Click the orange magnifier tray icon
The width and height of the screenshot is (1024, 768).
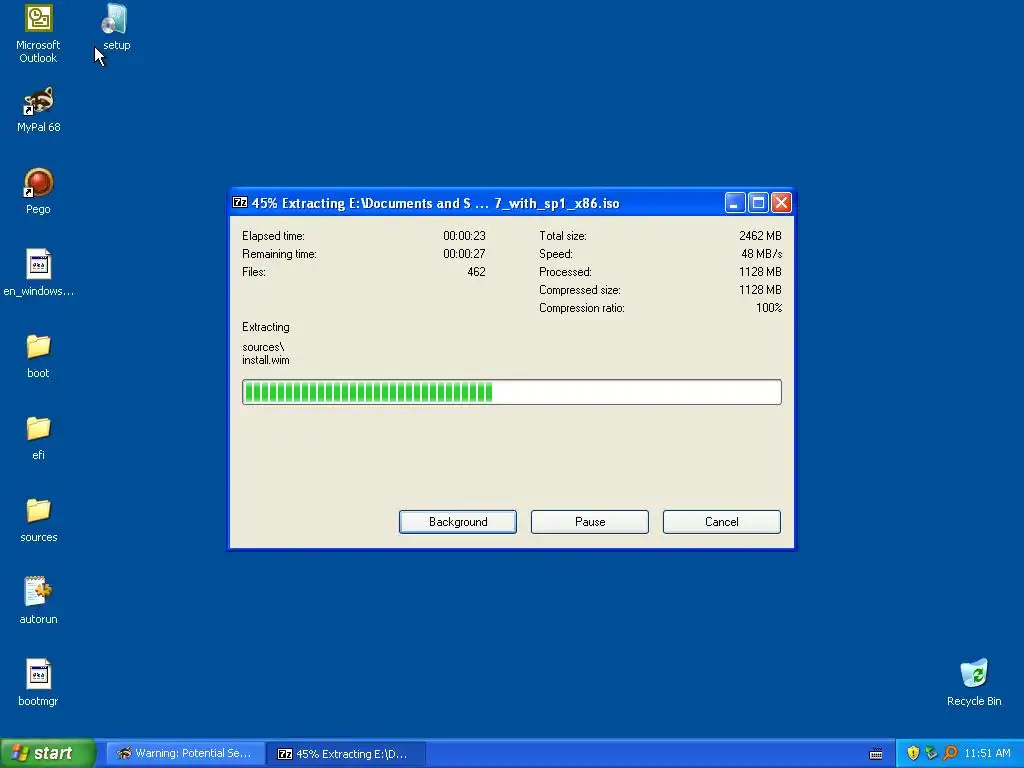pos(950,753)
